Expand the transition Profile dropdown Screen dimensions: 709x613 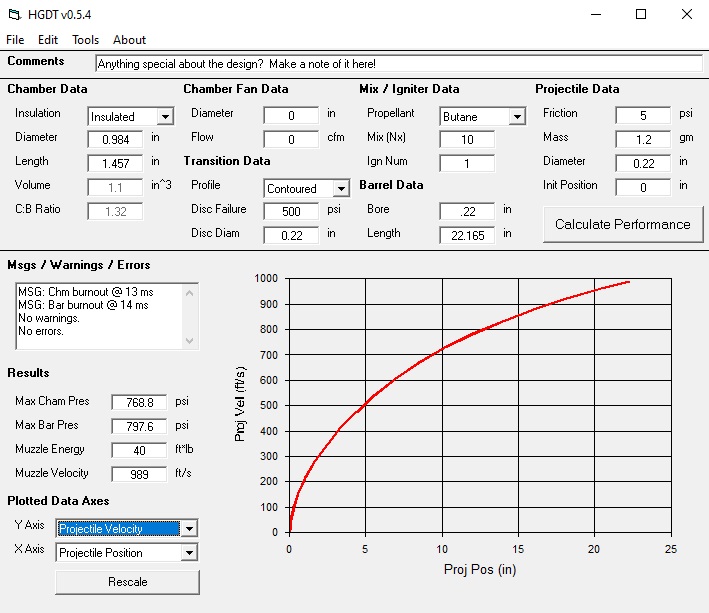(341, 189)
